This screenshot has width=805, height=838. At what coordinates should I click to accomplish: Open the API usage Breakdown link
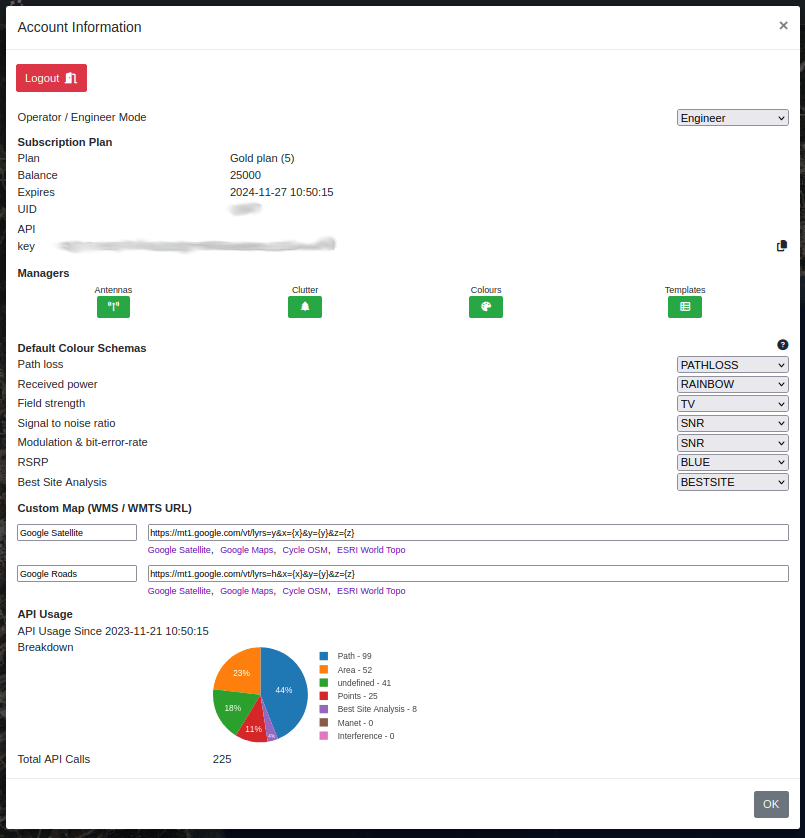click(x=45, y=647)
